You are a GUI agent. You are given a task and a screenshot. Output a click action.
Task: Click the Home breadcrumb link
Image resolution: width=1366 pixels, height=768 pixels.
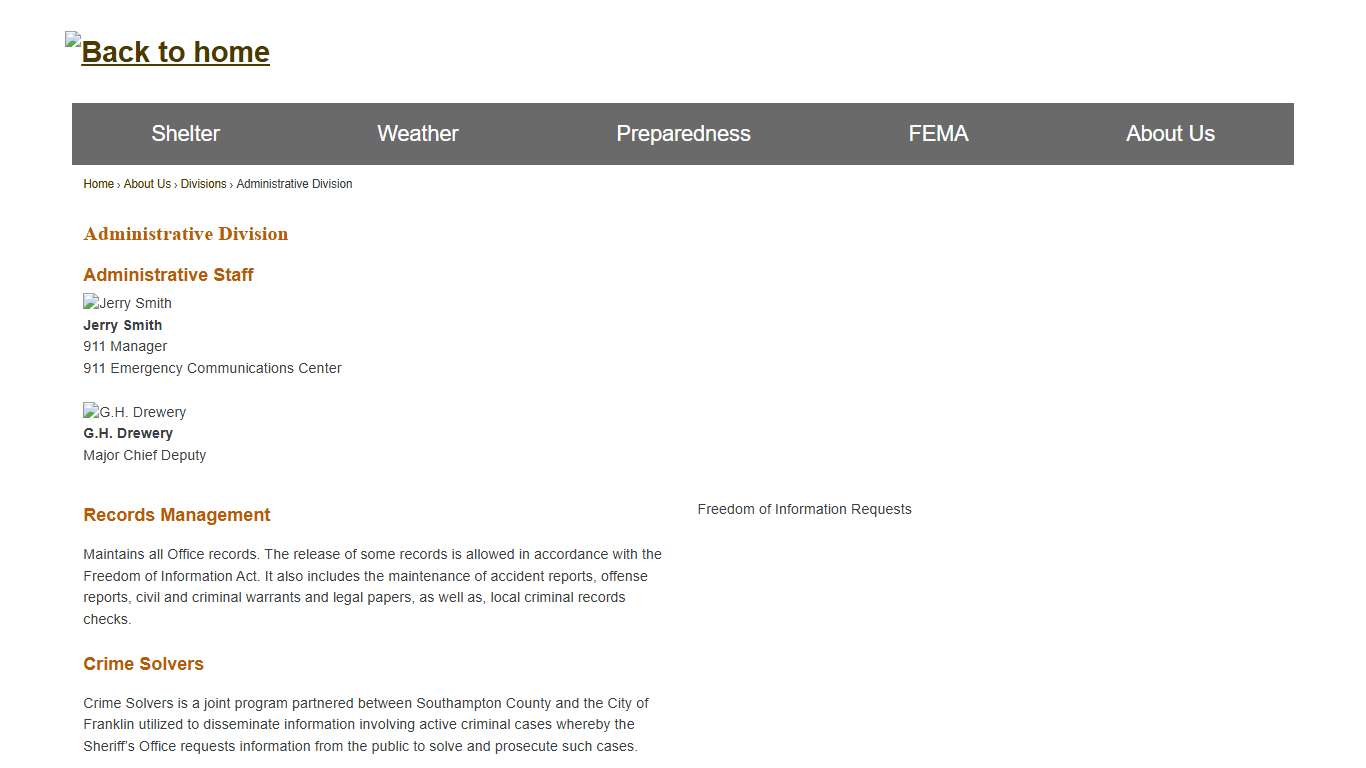98,184
